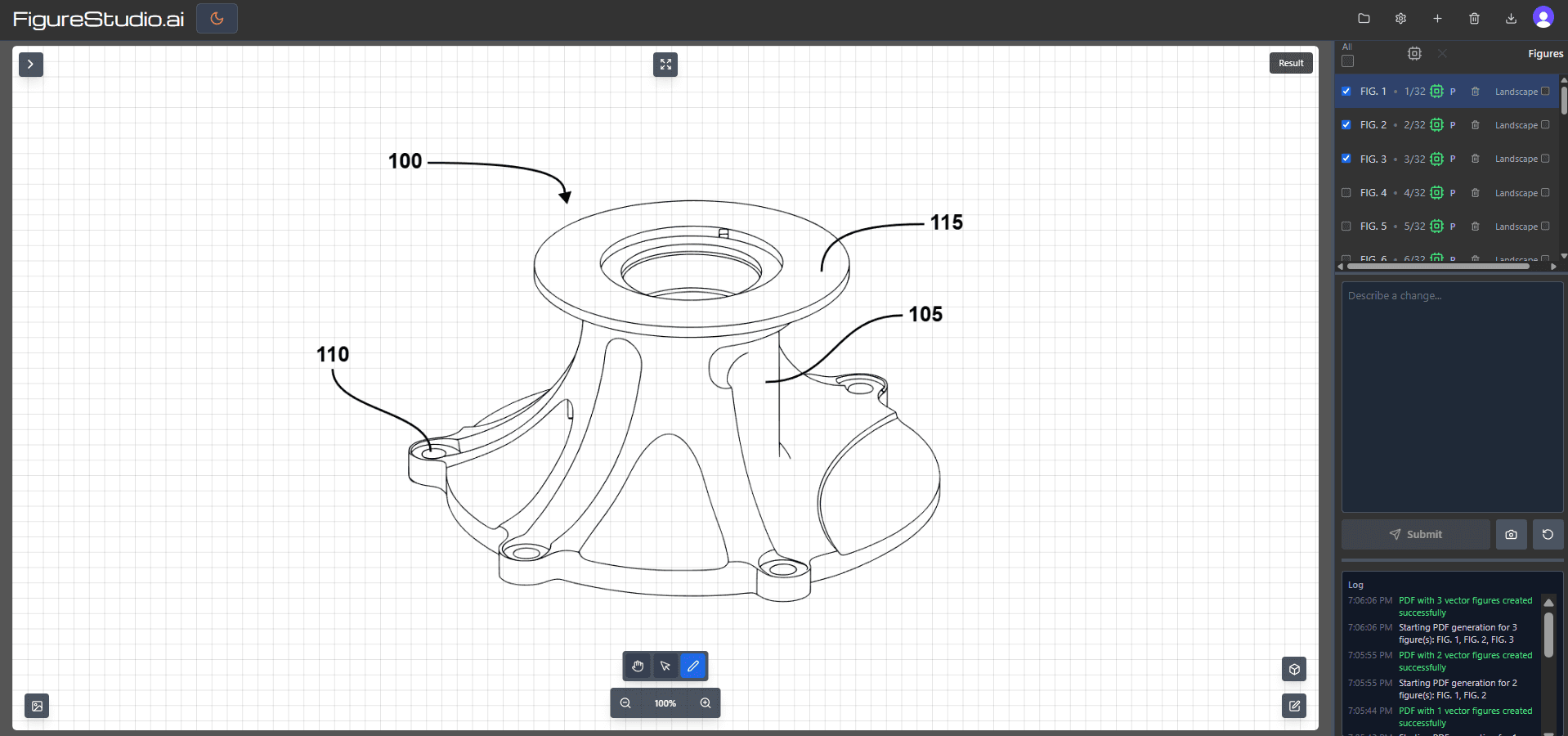The image size is (1568, 736).
Task: Click the Result button
Action: click(1291, 63)
